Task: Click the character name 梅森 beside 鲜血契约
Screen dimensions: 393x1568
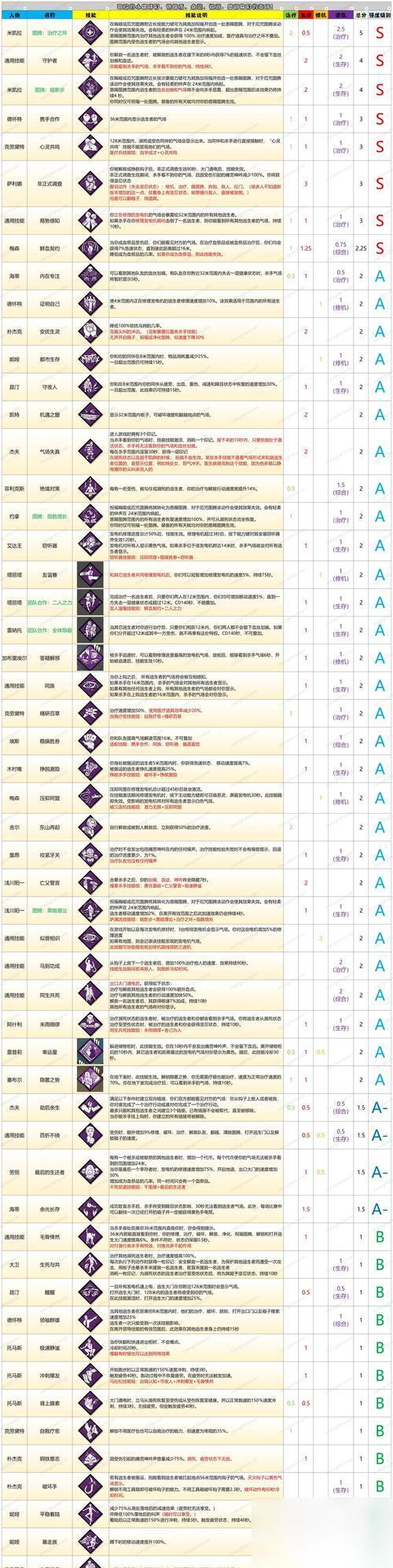Action: pyautogui.click(x=15, y=247)
